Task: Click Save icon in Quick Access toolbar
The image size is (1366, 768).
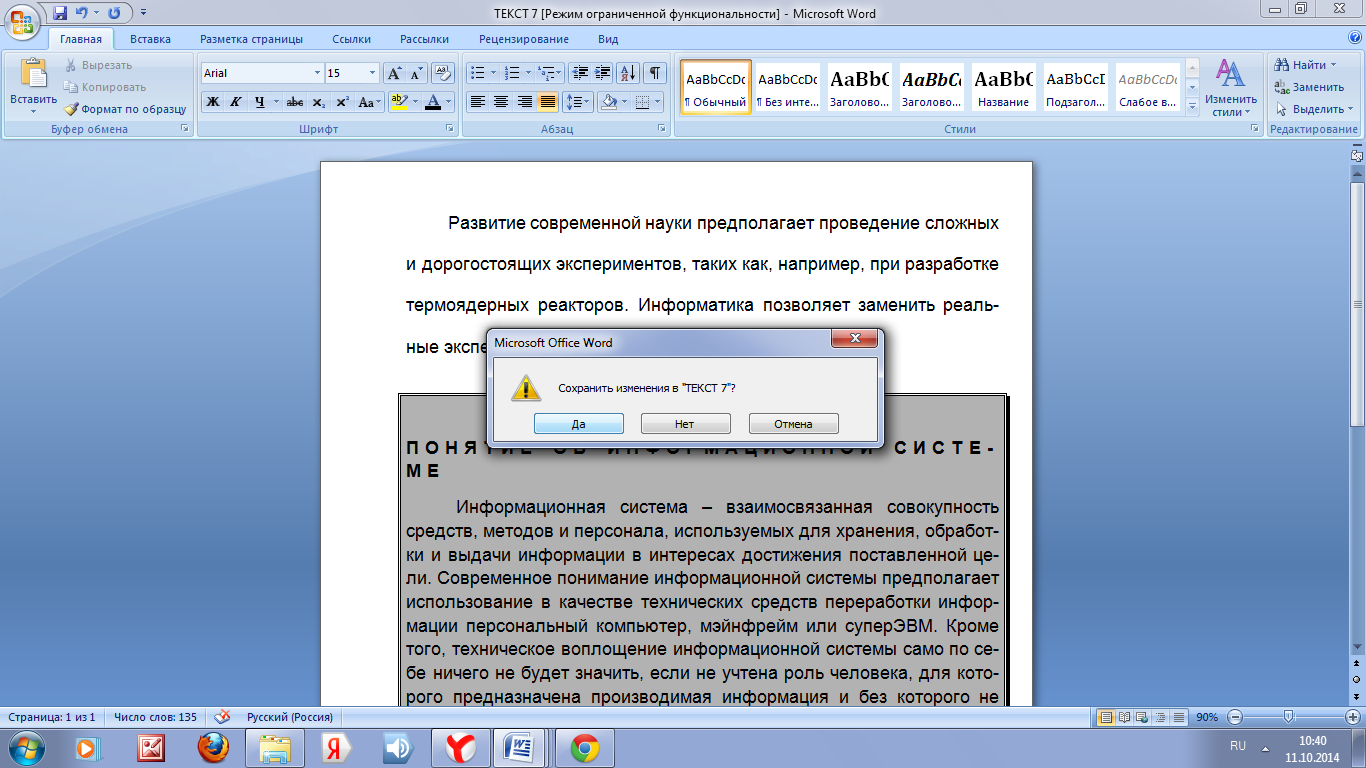Action: coord(60,13)
